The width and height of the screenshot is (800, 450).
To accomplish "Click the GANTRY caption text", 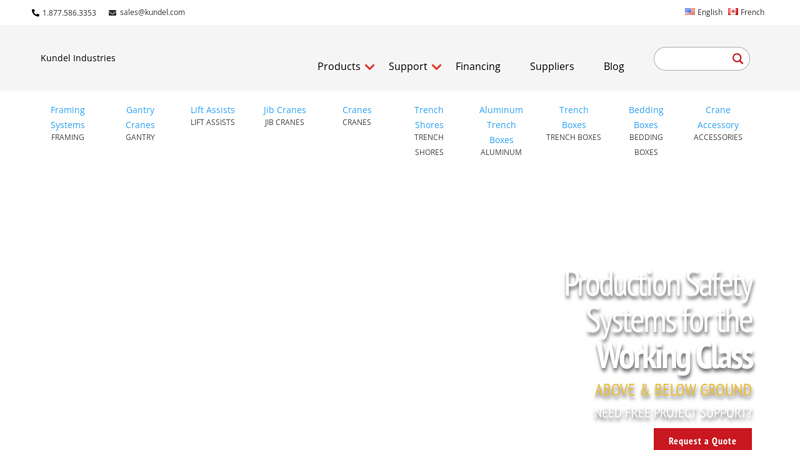I will pos(140,137).
